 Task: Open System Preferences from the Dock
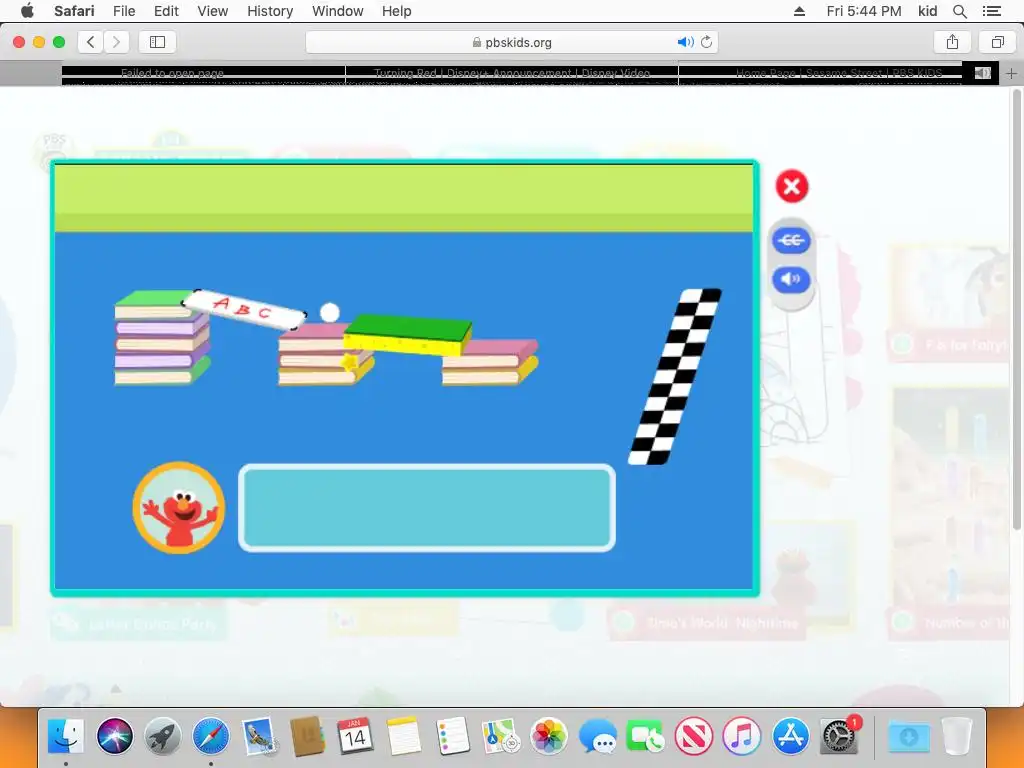tap(839, 737)
